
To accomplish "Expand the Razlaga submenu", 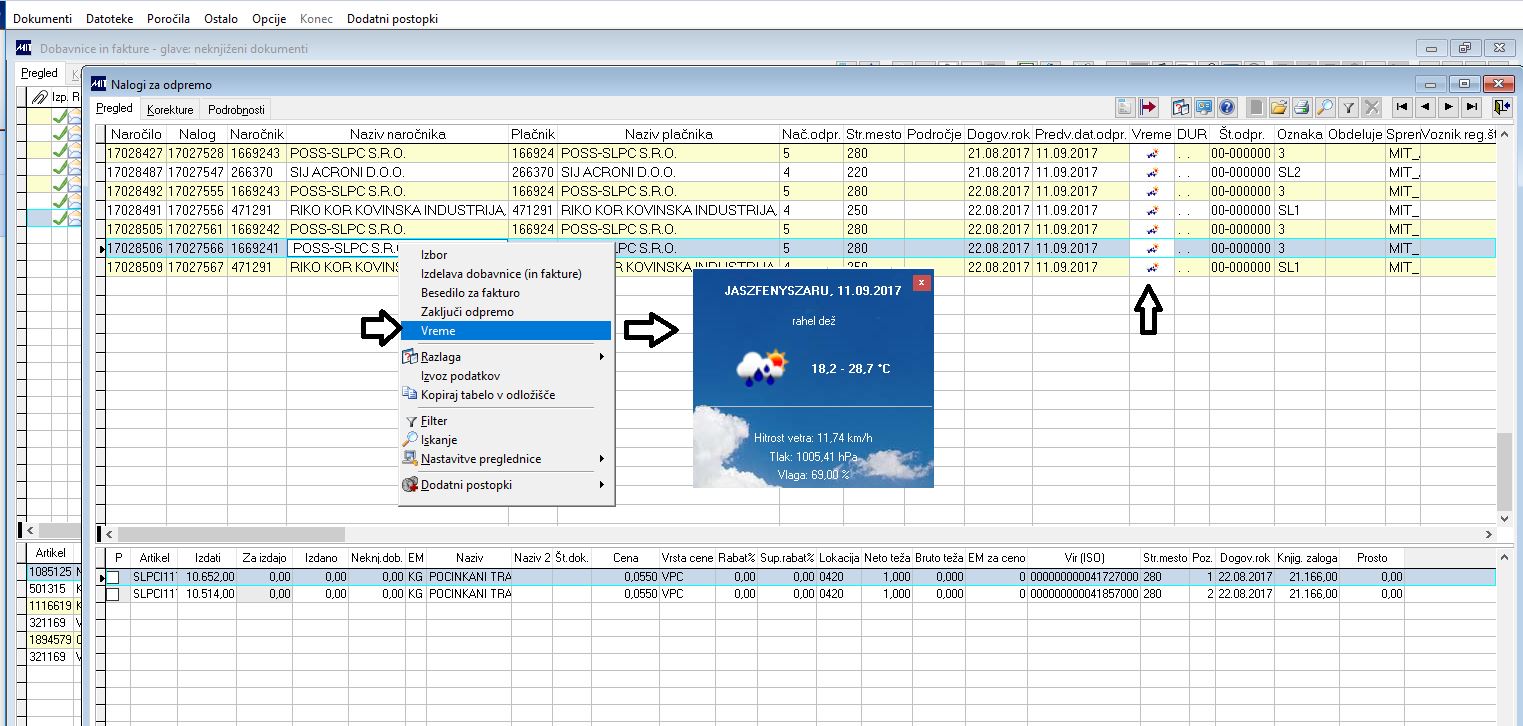I will pyautogui.click(x=505, y=357).
